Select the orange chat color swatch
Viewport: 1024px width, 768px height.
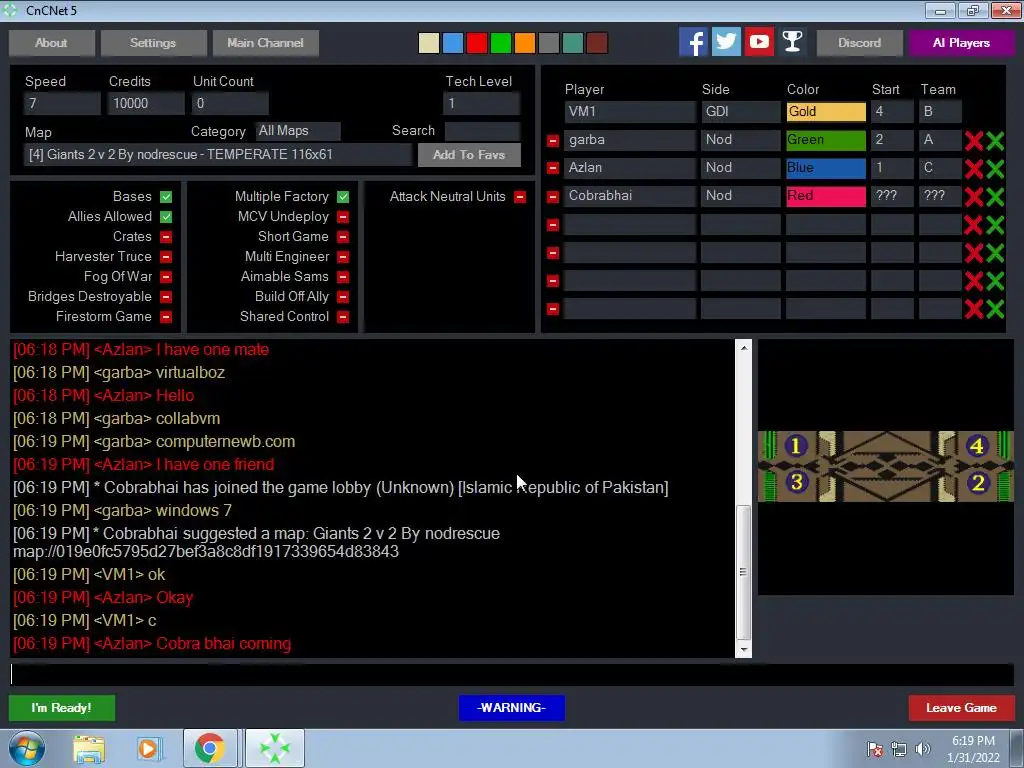pos(525,43)
